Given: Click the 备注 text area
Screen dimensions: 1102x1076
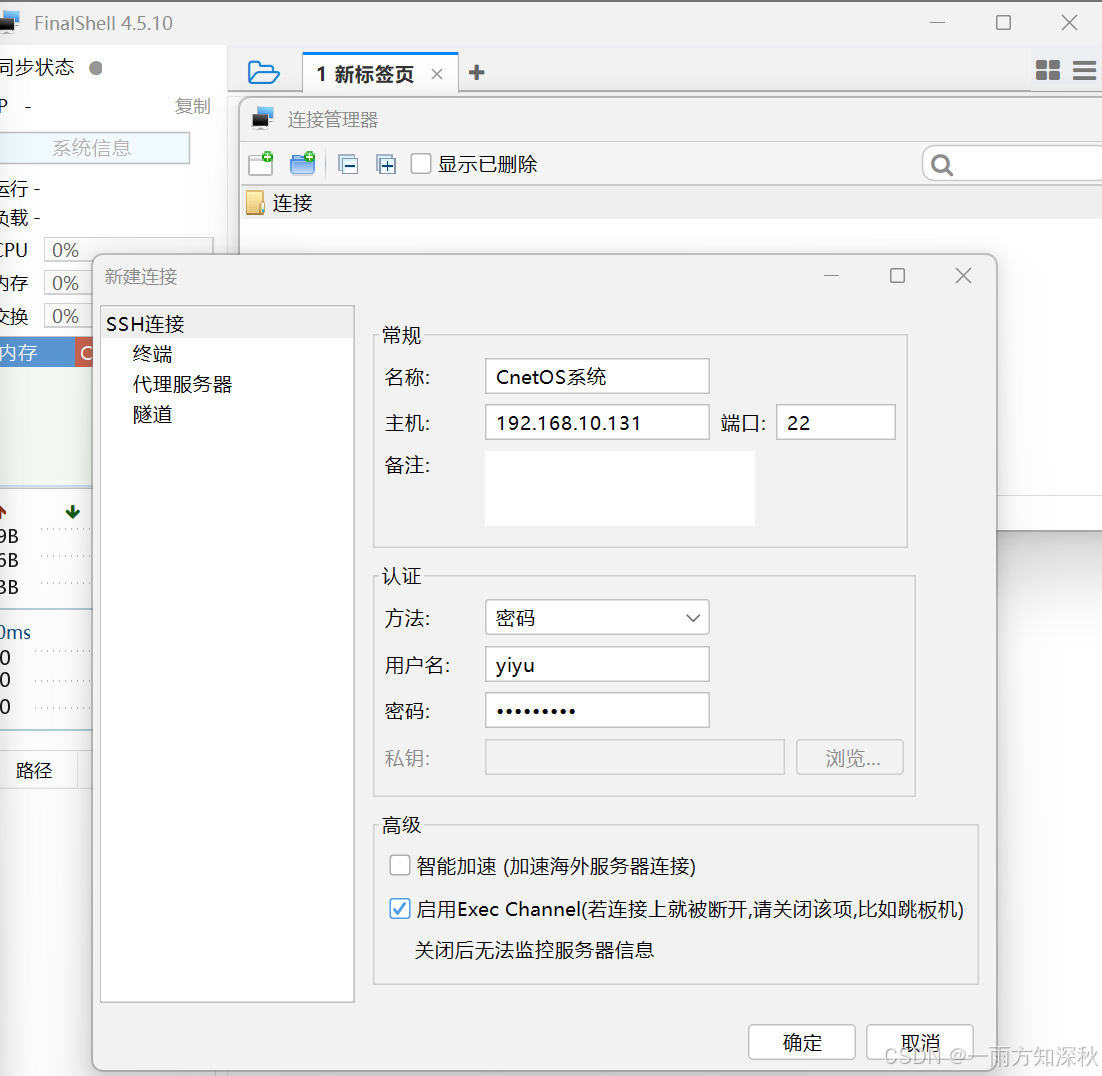Looking at the screenshot, I should 620,488.
